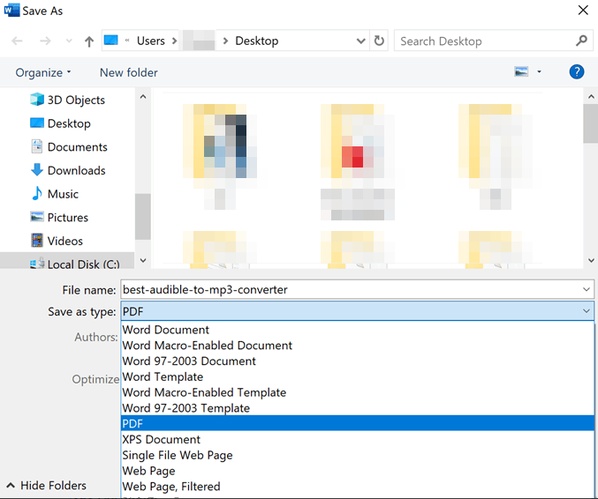Choose Web Page file type
598x499 pixels.
tap(358, 470)
